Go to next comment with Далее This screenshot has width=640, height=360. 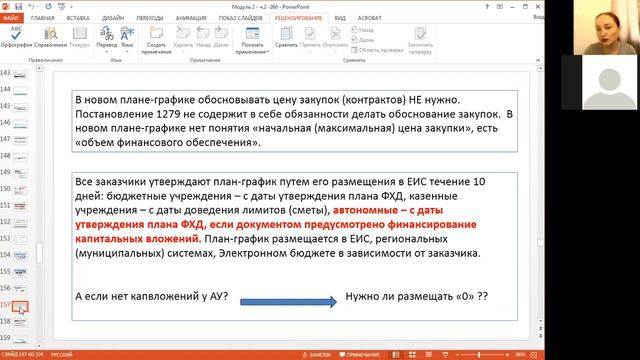coord(221,37)
